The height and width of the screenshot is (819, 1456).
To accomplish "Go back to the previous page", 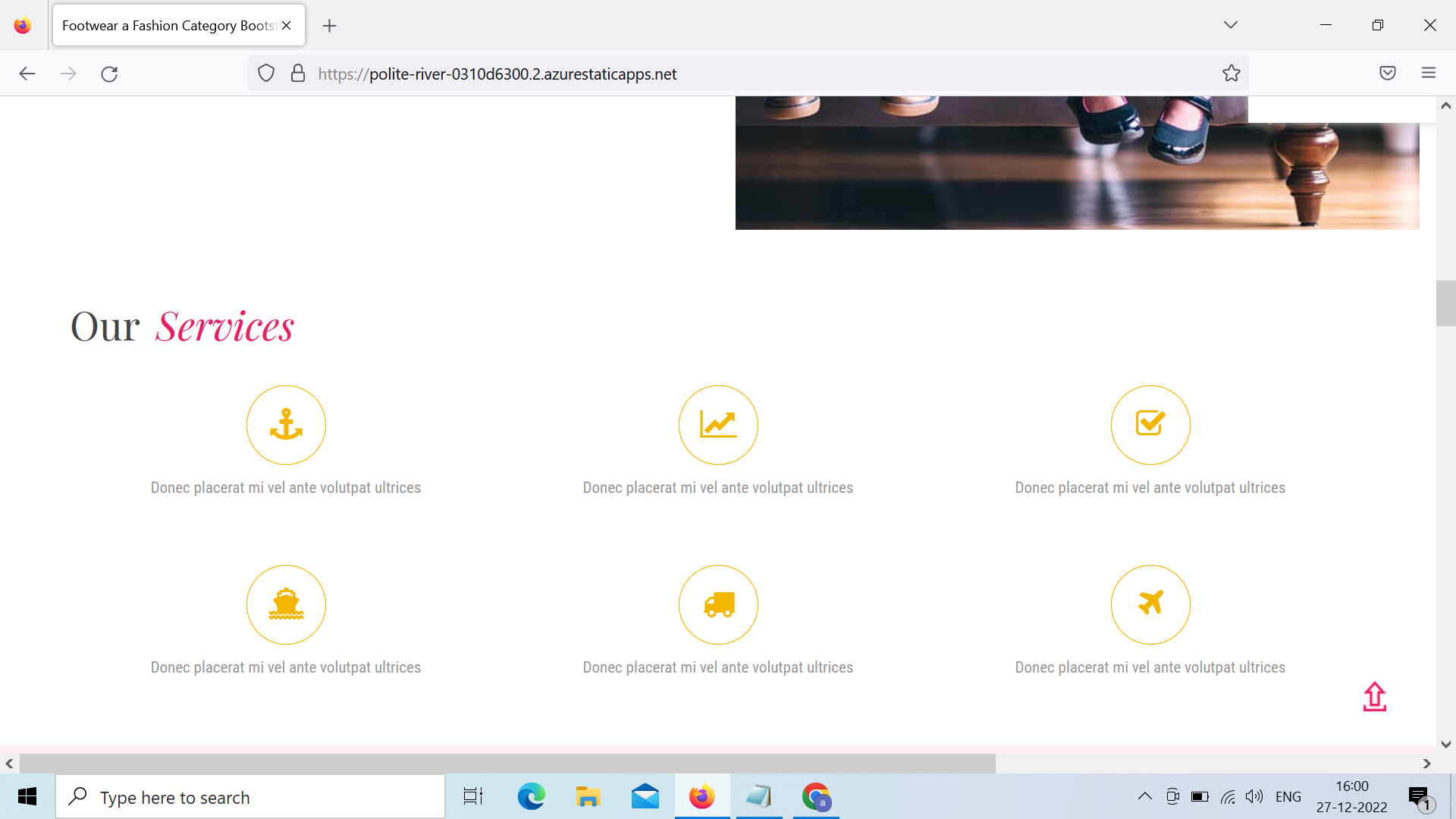I will pos(27,74).
